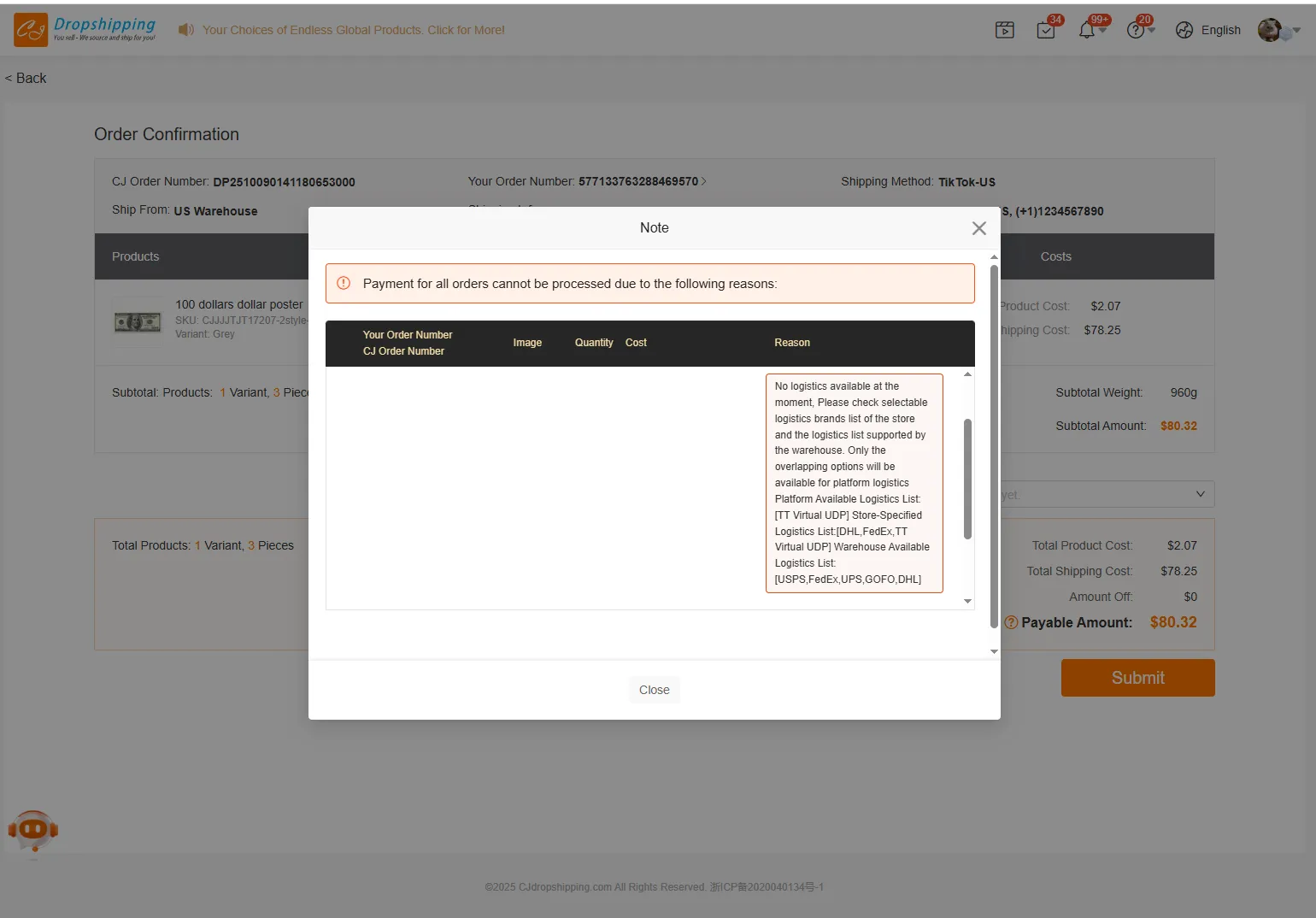
Task: Click the Payable Amount help icon
Action: pos(1011,623)
